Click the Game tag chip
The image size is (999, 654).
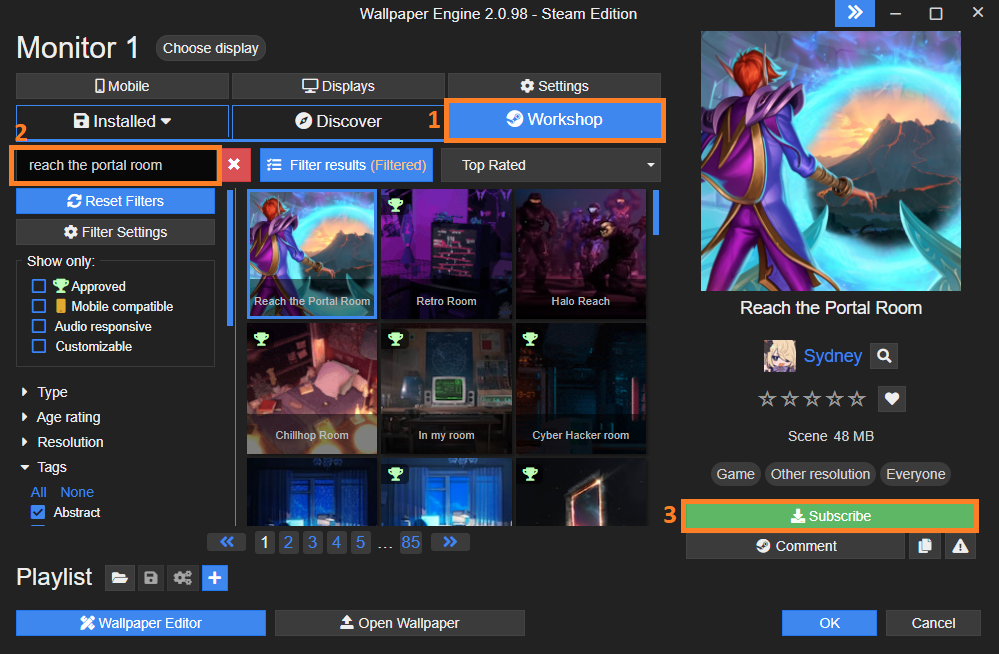(x=735, y=474)
